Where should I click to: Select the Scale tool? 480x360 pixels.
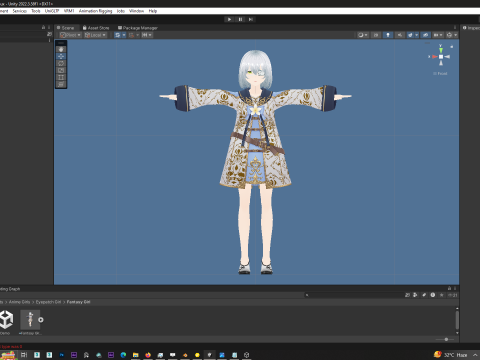click(61, 70)
